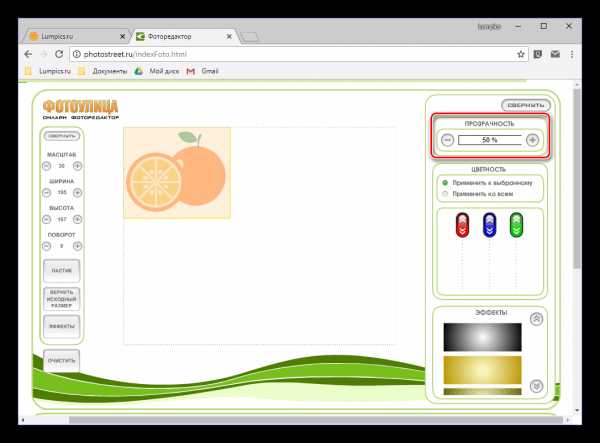This screenshot has width=600, height=443.
Task: Decrease rotation under Поворот
Action: [46, 245]
